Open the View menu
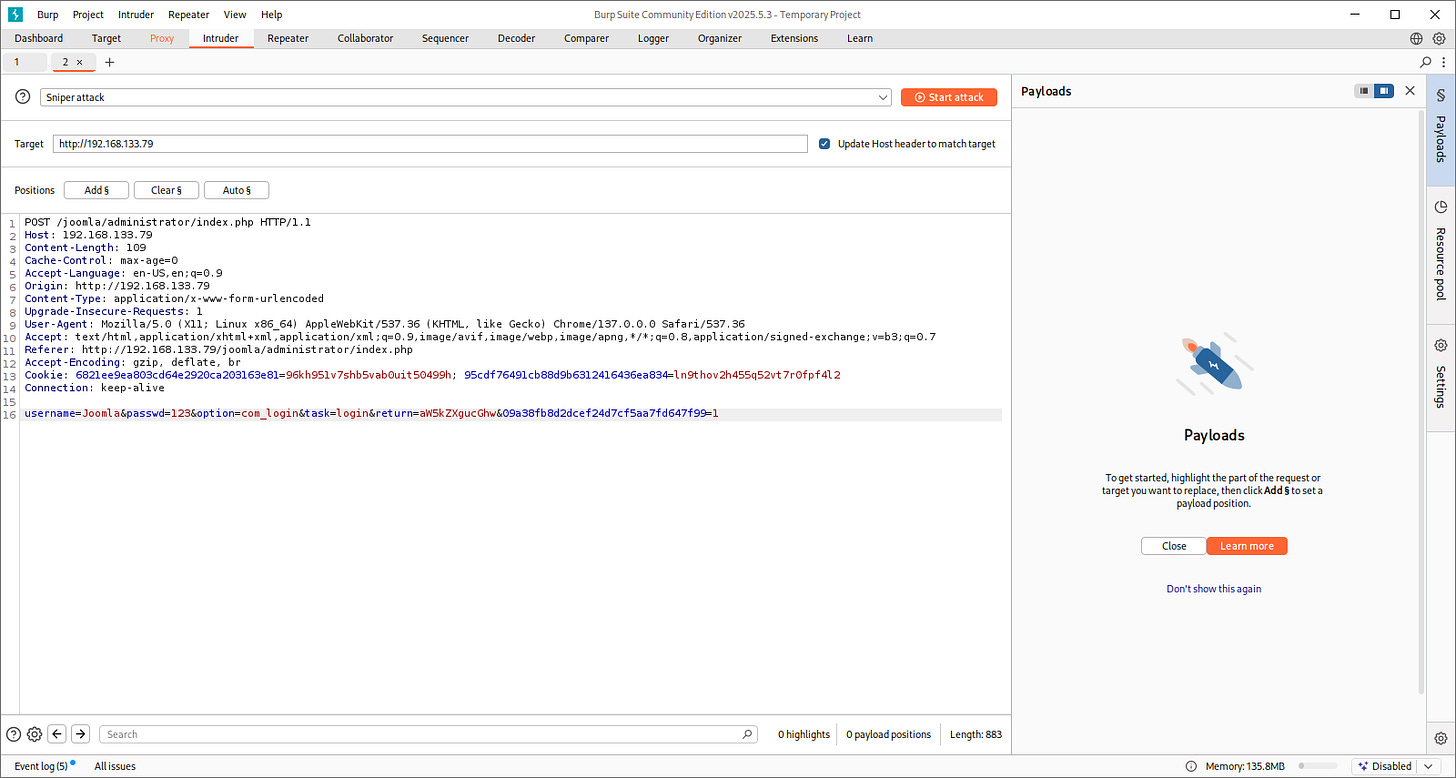The height and width of the screenshot is (778, 1456). click(x=235, y=14)
